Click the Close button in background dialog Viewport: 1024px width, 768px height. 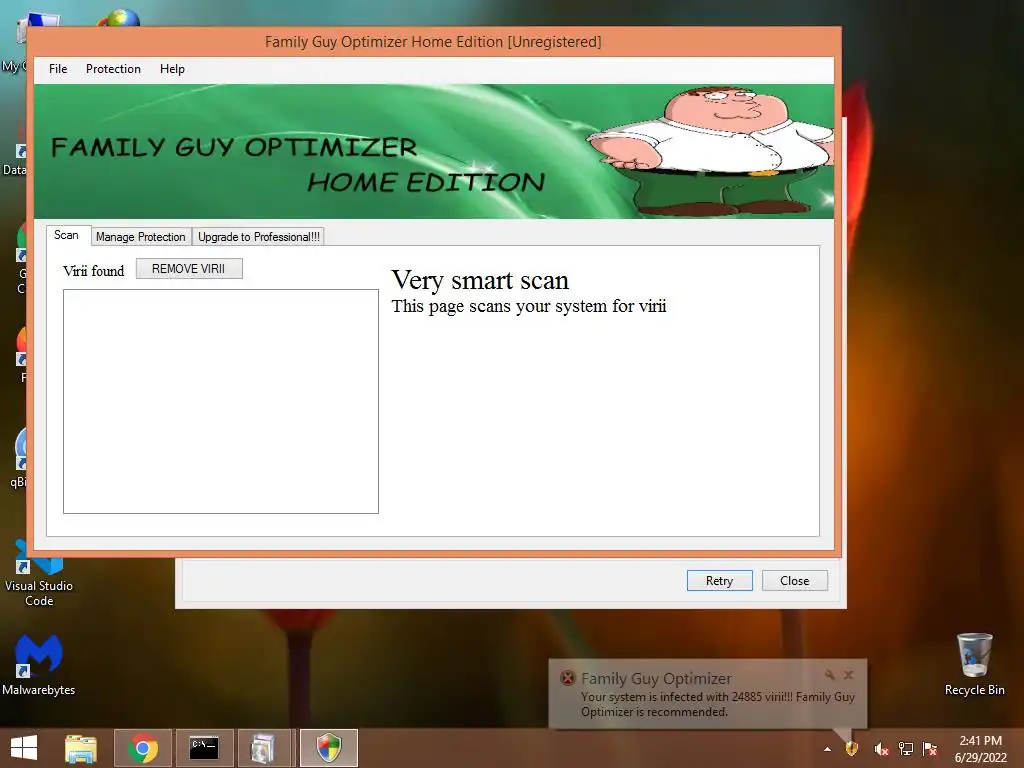coord(794,581)
